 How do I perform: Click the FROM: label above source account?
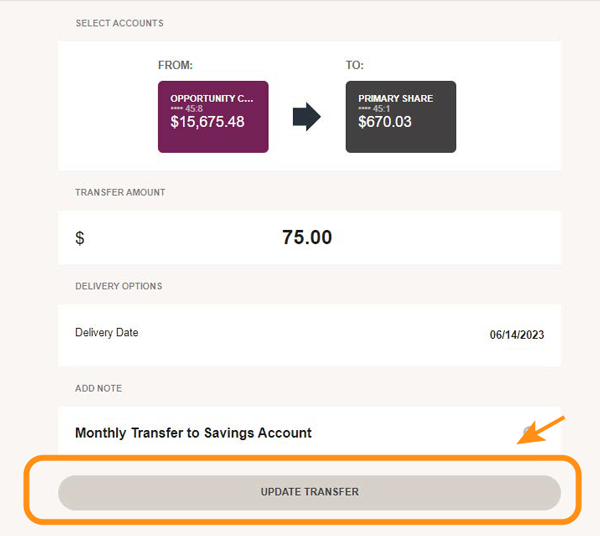tap(175, 65)
